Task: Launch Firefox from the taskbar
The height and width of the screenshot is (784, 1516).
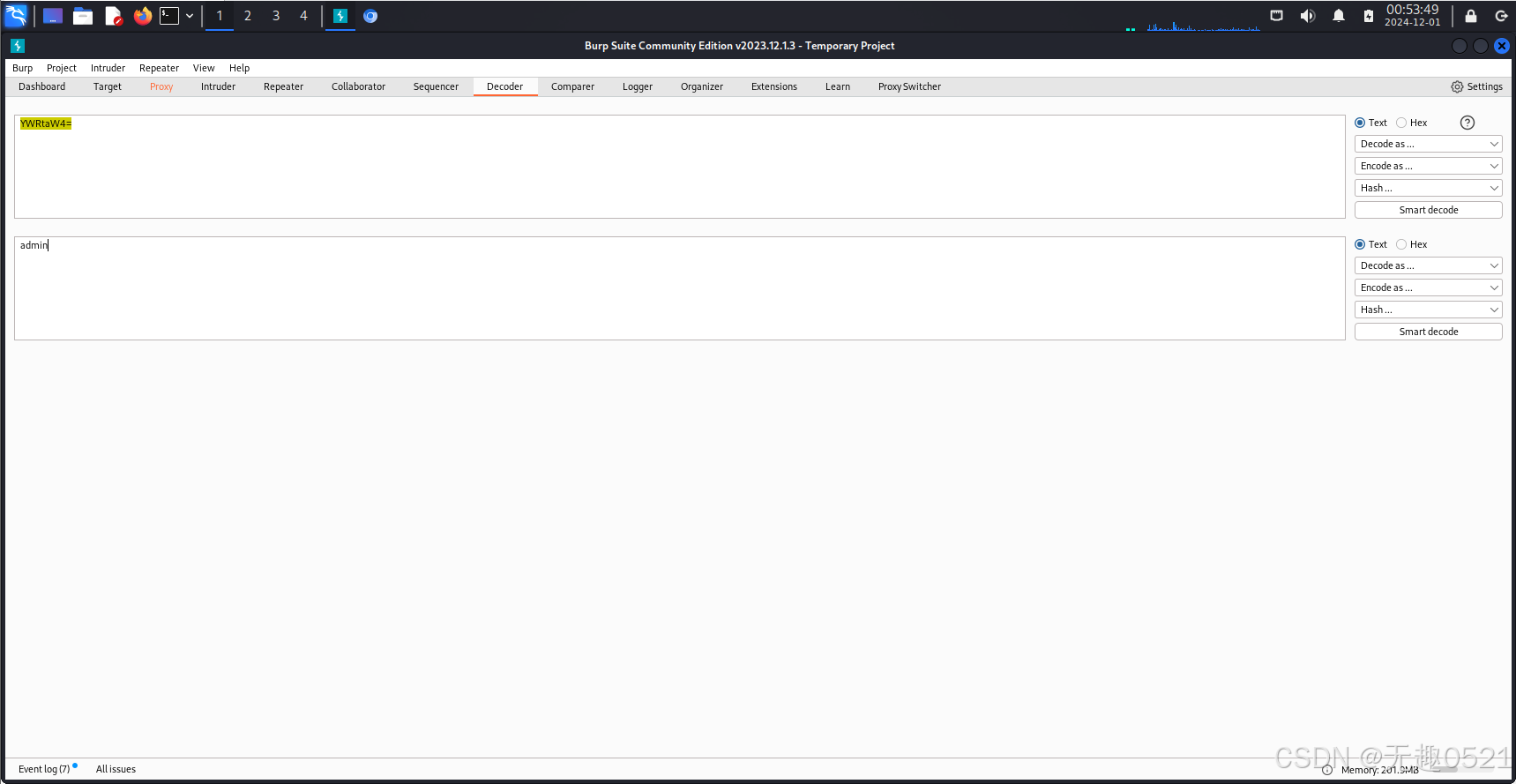Action: [x=143, y=16]
